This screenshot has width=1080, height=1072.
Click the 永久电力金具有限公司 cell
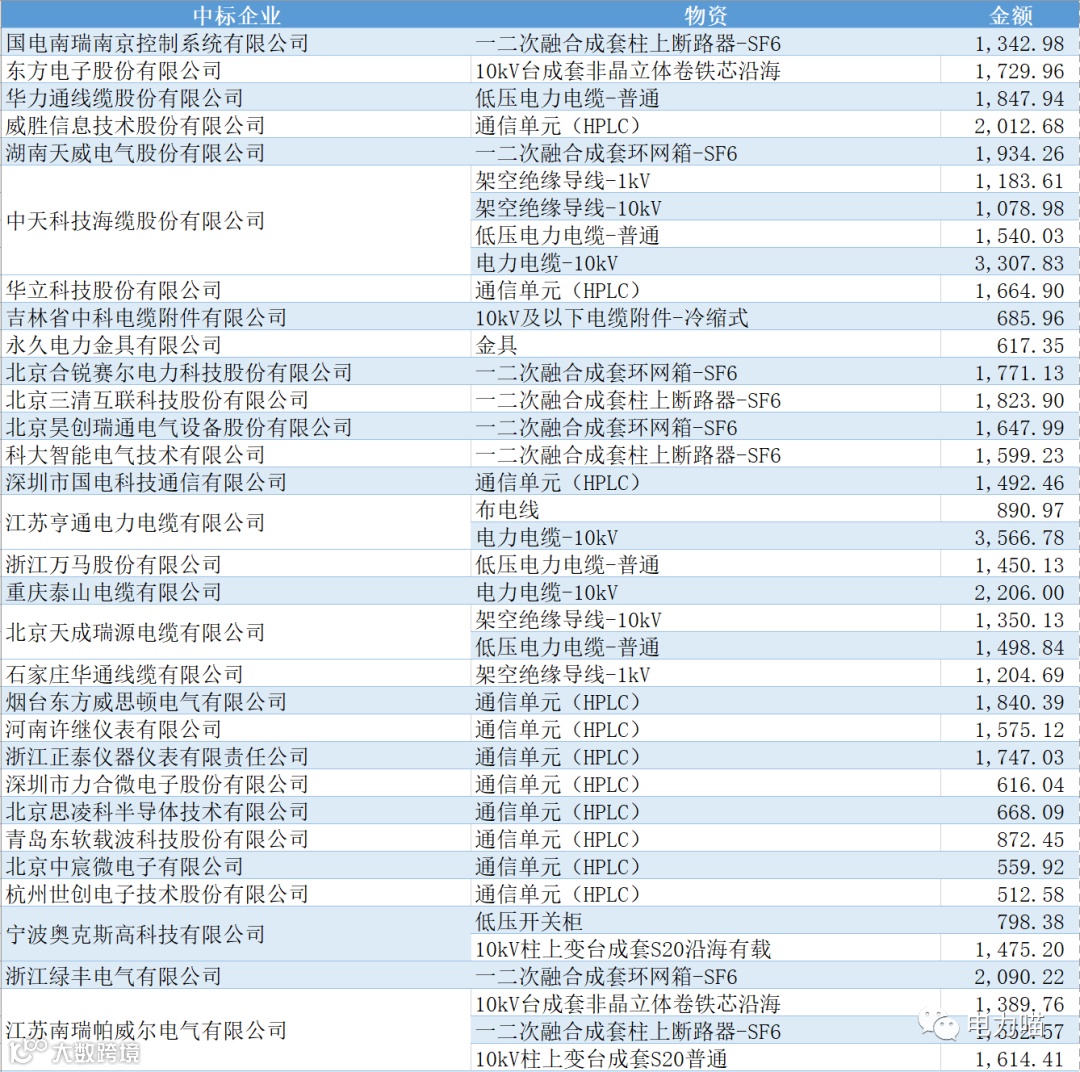236,344
